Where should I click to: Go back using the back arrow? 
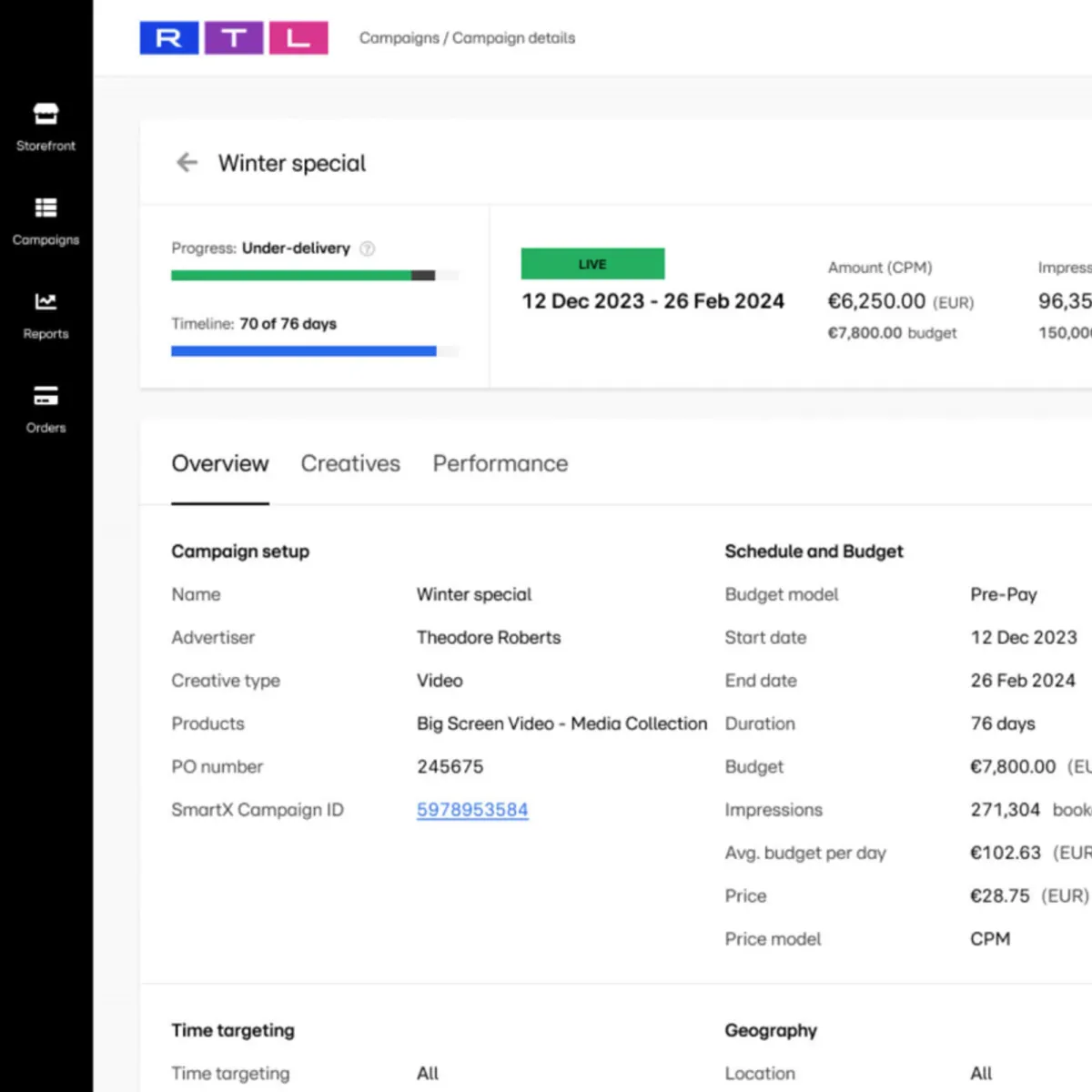[187, 162]
